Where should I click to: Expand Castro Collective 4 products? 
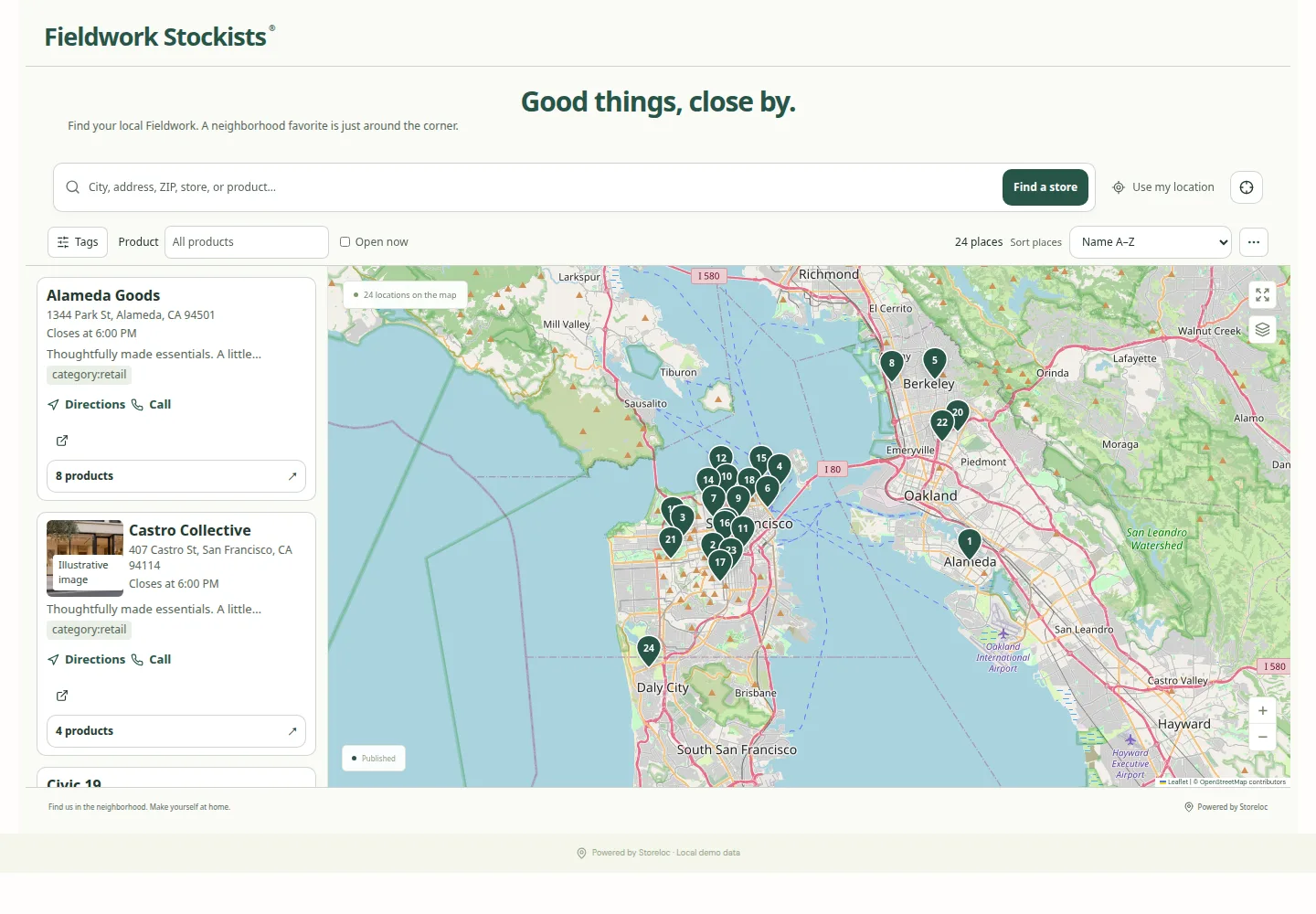tap(176, 731)
